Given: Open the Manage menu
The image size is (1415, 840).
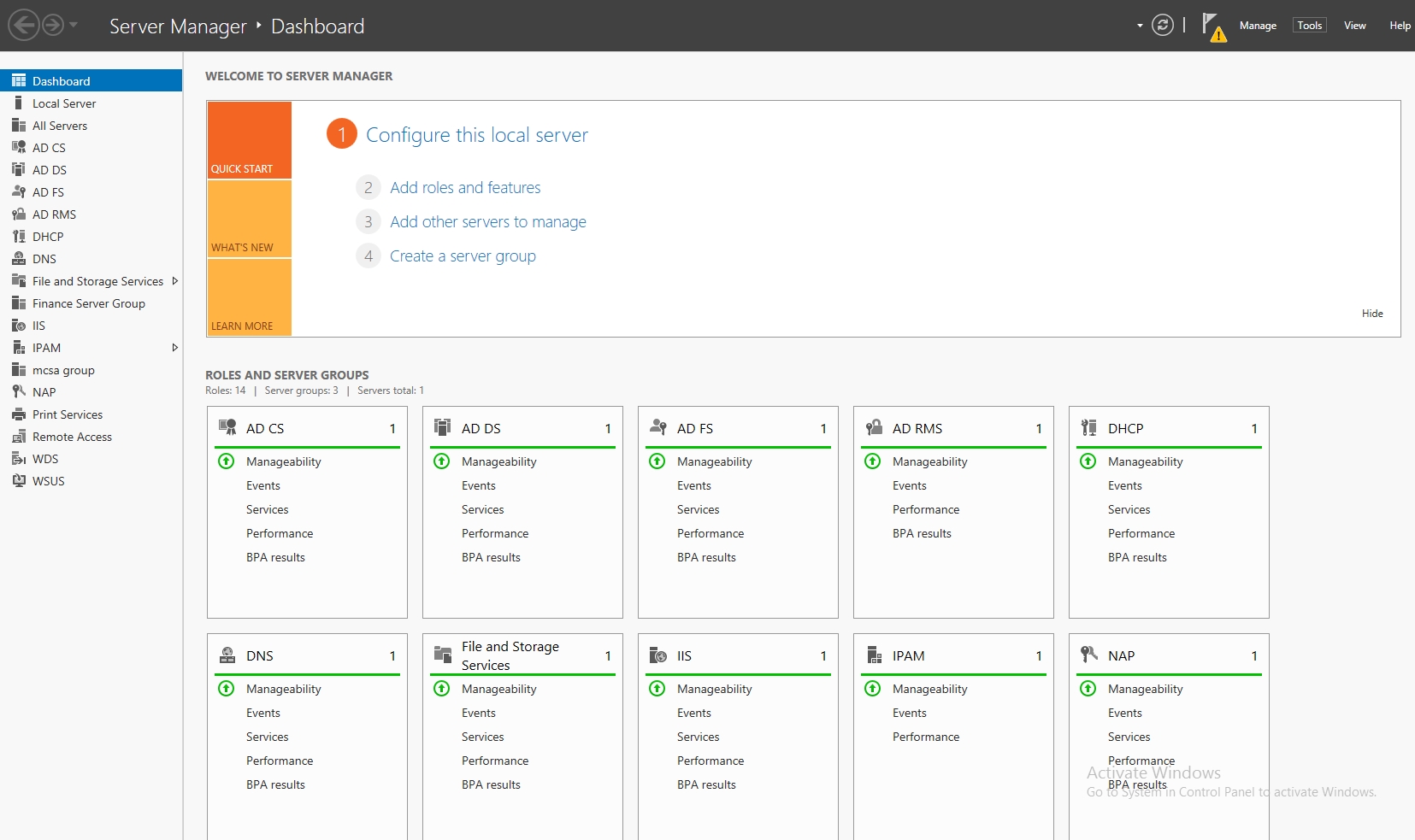Looking at the screenshot, I should tap(1258, 26).
